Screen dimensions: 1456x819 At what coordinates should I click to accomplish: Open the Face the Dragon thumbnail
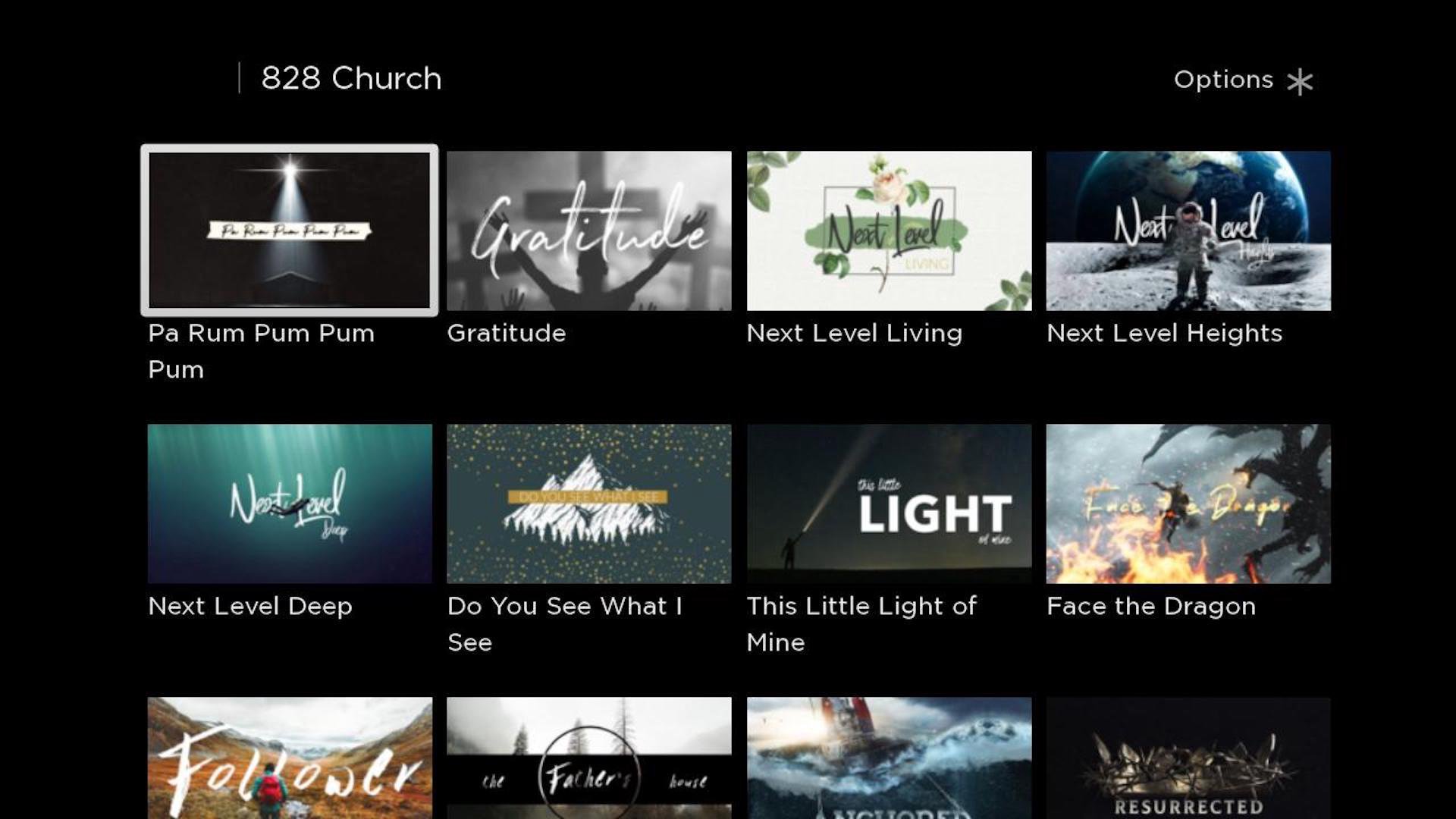(1188, 504)
